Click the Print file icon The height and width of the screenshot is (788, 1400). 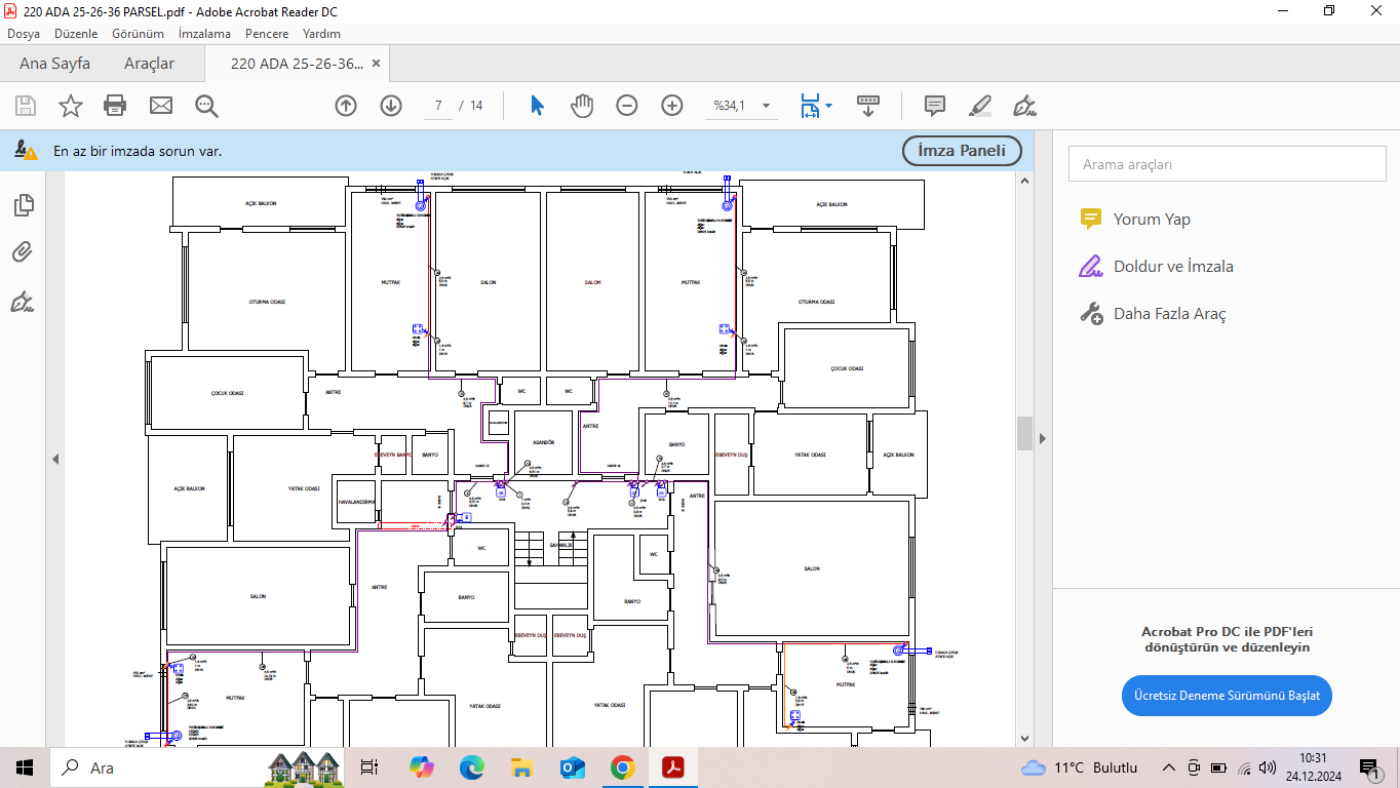pos(115,105)
